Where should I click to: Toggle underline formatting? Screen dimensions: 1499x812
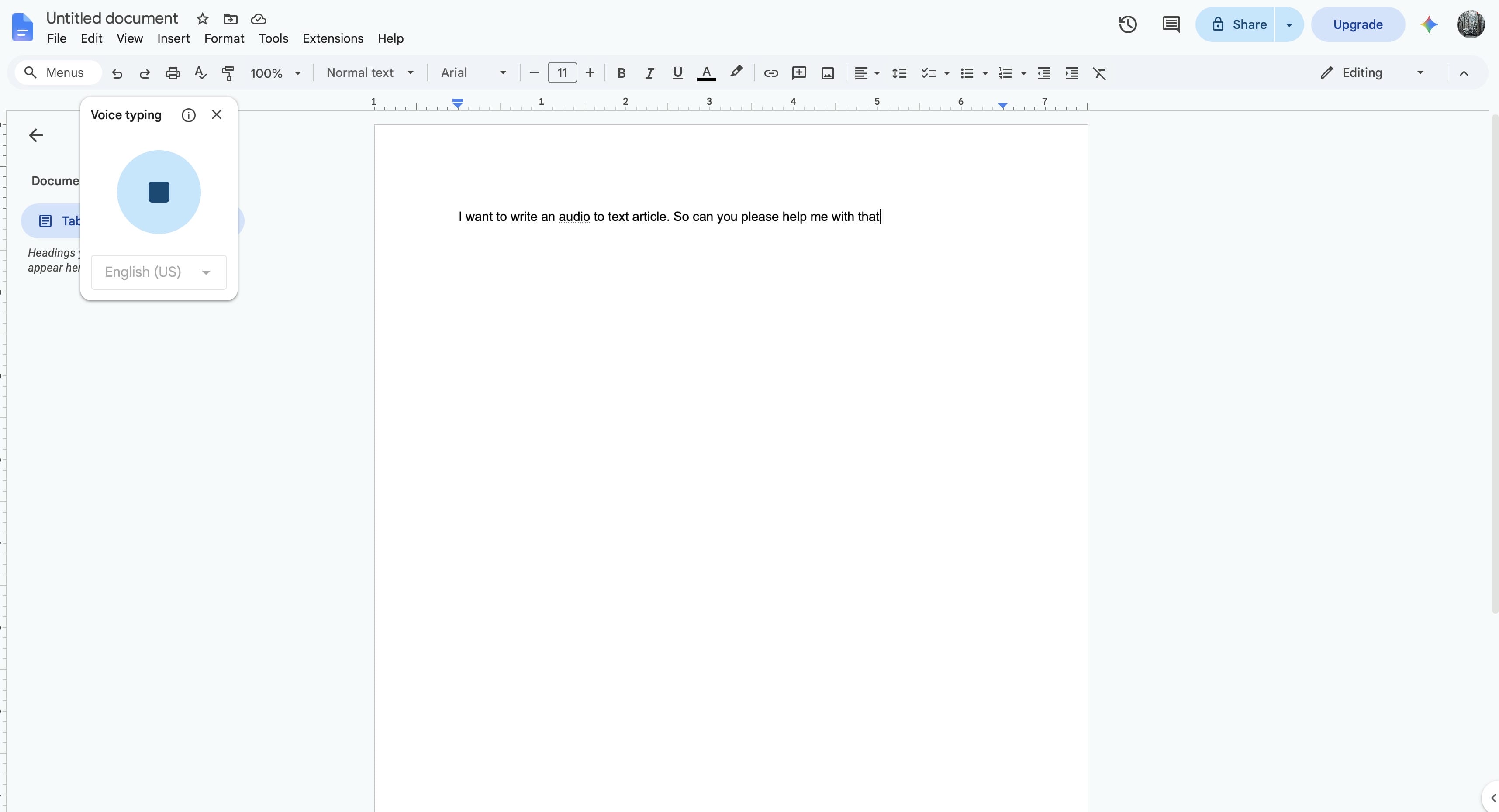677,73
